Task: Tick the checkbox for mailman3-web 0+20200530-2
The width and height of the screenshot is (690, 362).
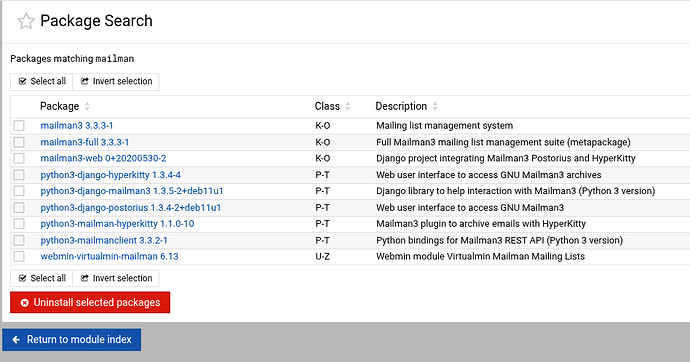Action: click(x=19, y=158)
